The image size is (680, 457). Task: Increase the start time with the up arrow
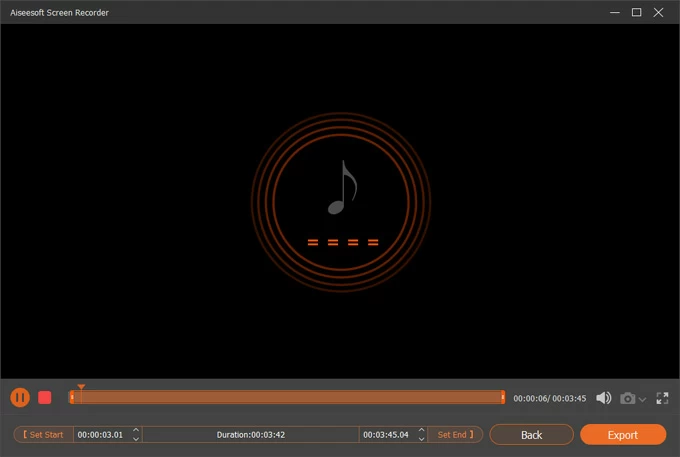point(136,430)
